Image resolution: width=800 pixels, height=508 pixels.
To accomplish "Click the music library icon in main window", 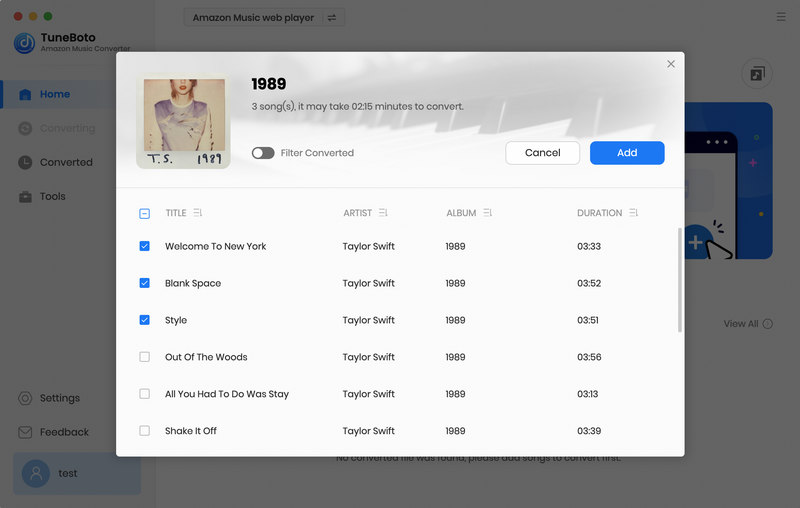I will tap(757, 74).
